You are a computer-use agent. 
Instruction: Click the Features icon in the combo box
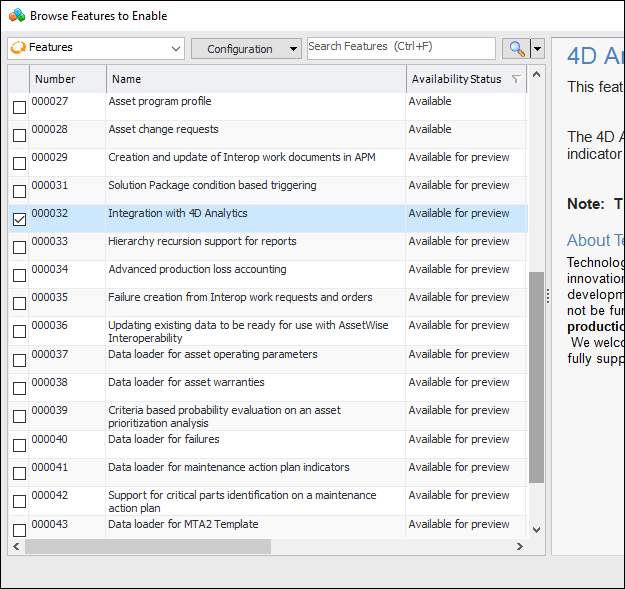click(18, 47)
